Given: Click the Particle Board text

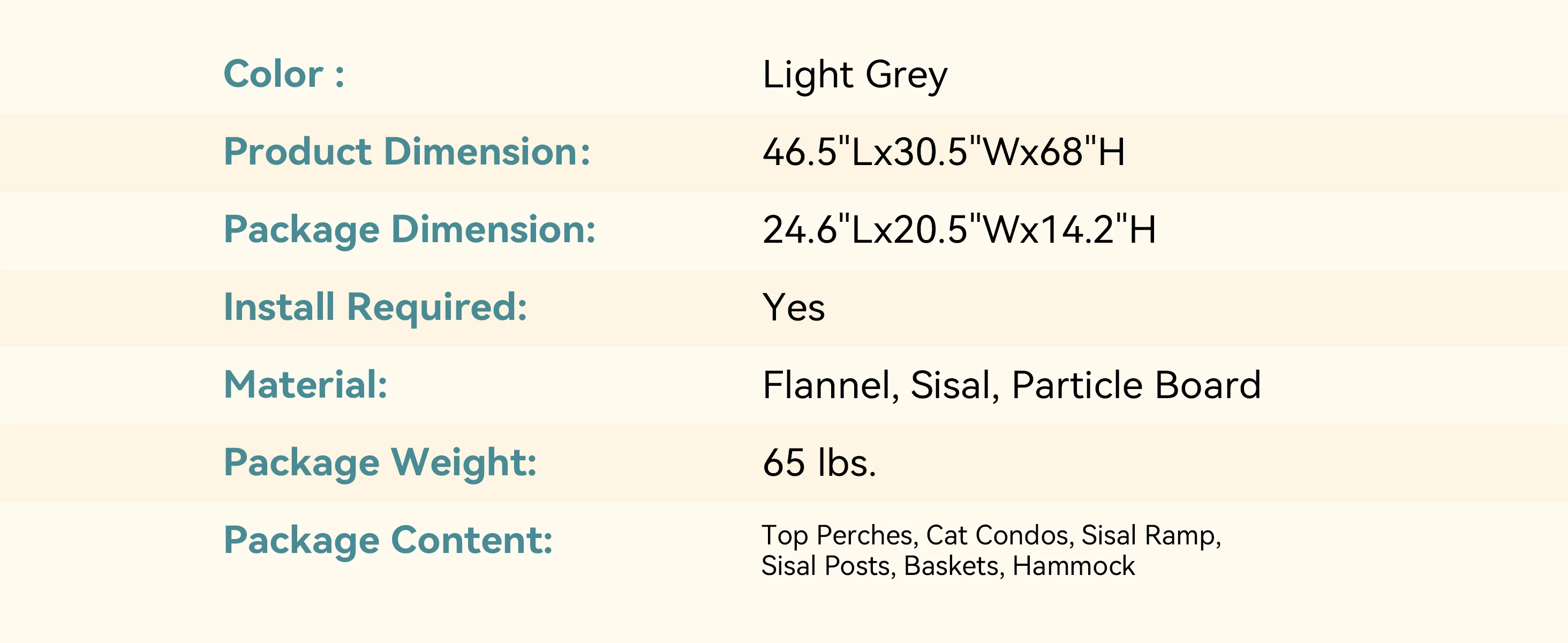Looking at the screenshot, I should (x=1136, y=385).
